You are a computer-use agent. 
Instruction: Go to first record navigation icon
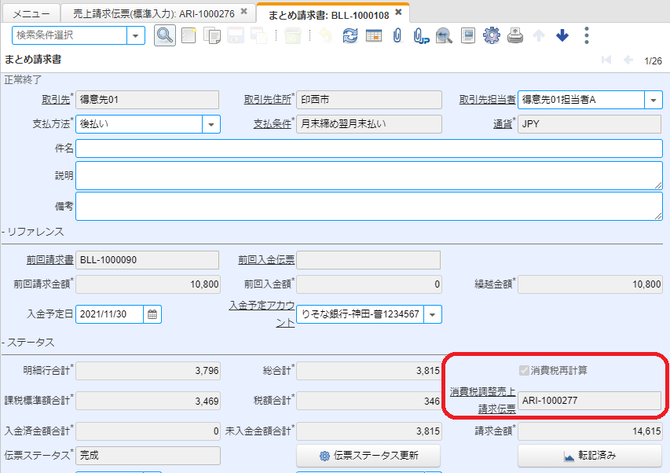[x=606, y=60]
